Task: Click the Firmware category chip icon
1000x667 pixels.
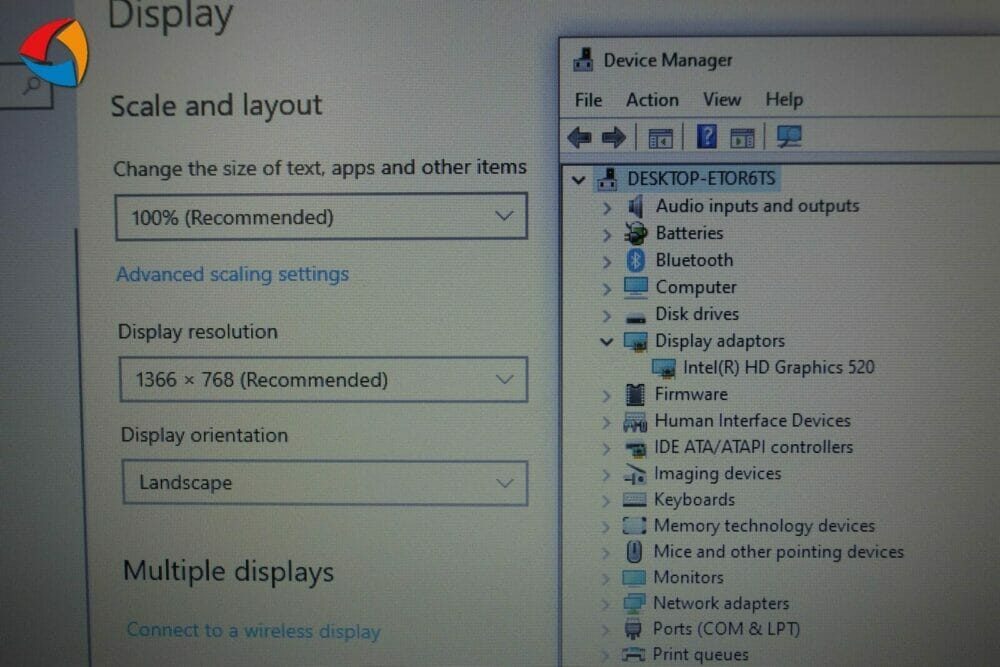Action: (635, 395)
